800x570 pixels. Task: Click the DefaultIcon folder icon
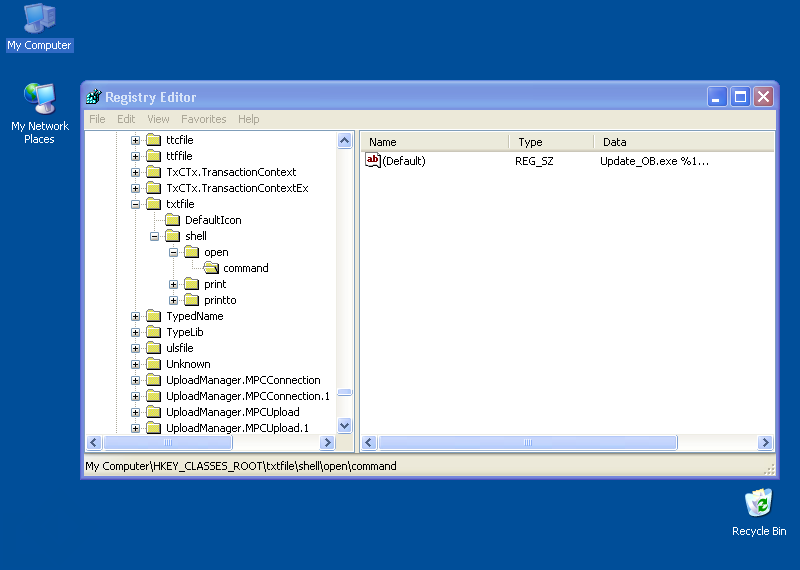172,220
